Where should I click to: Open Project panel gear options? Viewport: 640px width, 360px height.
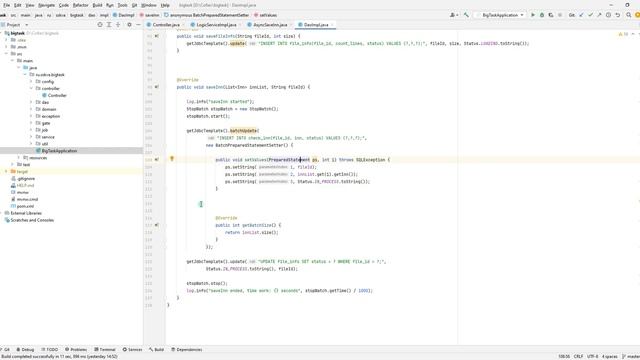tap(129, 25)
